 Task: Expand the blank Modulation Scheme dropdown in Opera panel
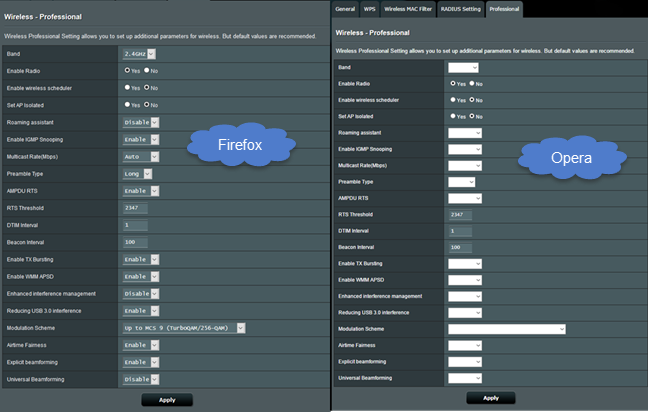click(x=507, y=329)
